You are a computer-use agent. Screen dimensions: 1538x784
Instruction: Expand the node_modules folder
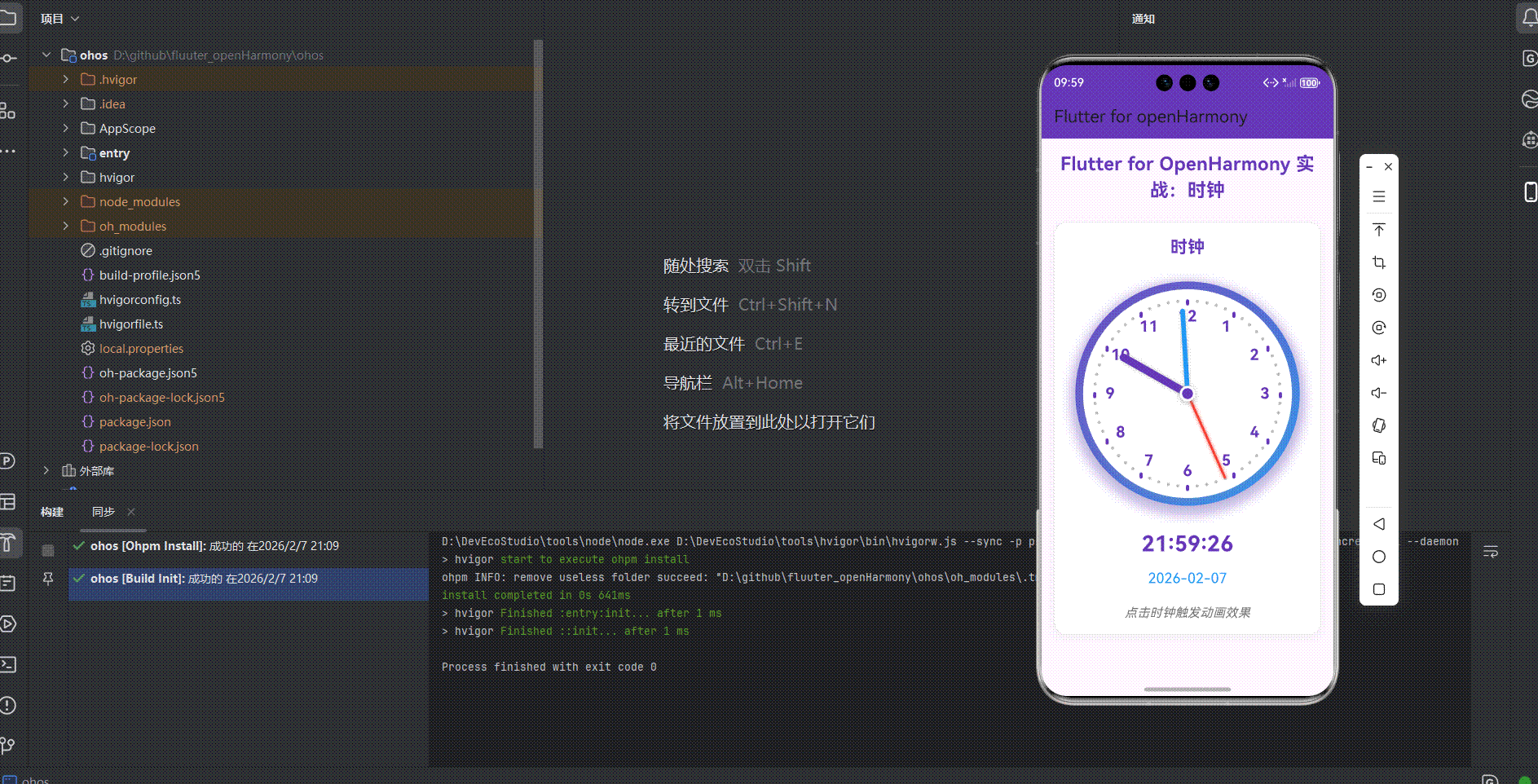point(66,201)
